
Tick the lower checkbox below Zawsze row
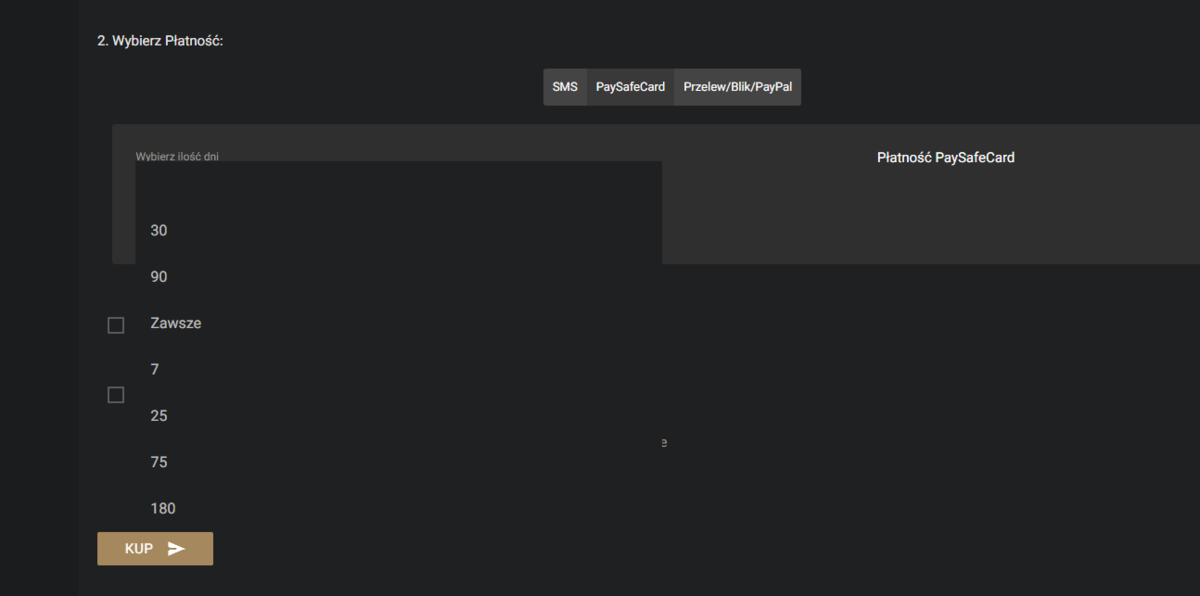tap(116, 395)
